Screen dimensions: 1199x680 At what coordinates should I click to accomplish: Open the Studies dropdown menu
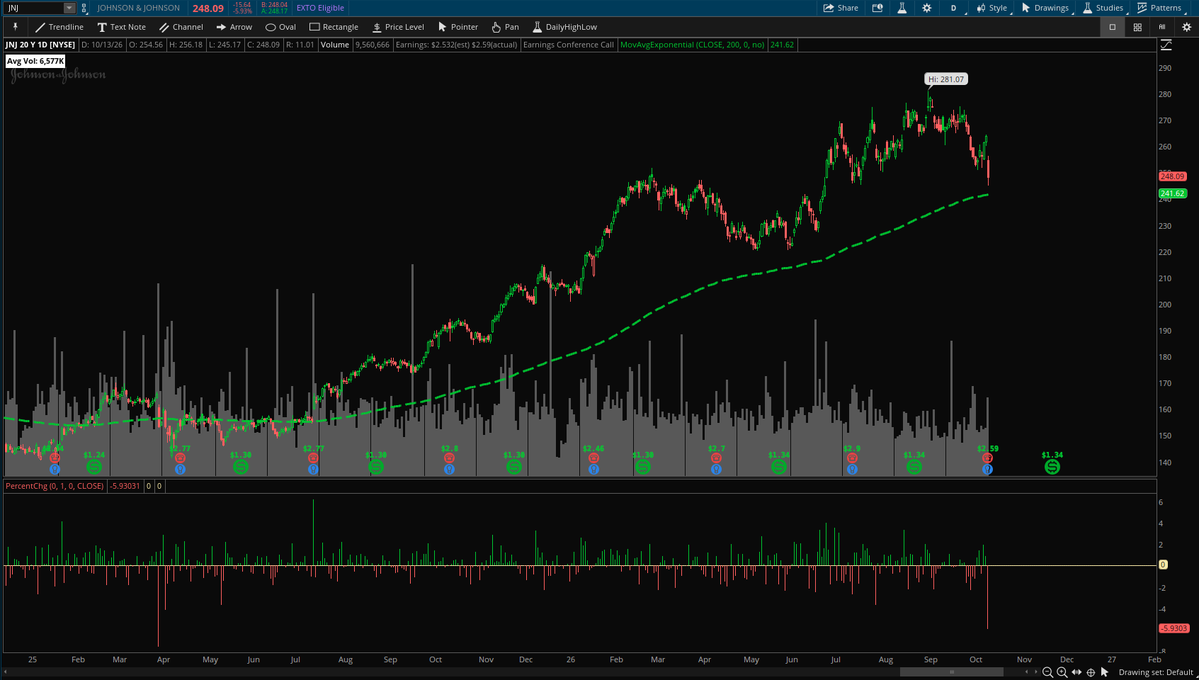click(1103, 8)
